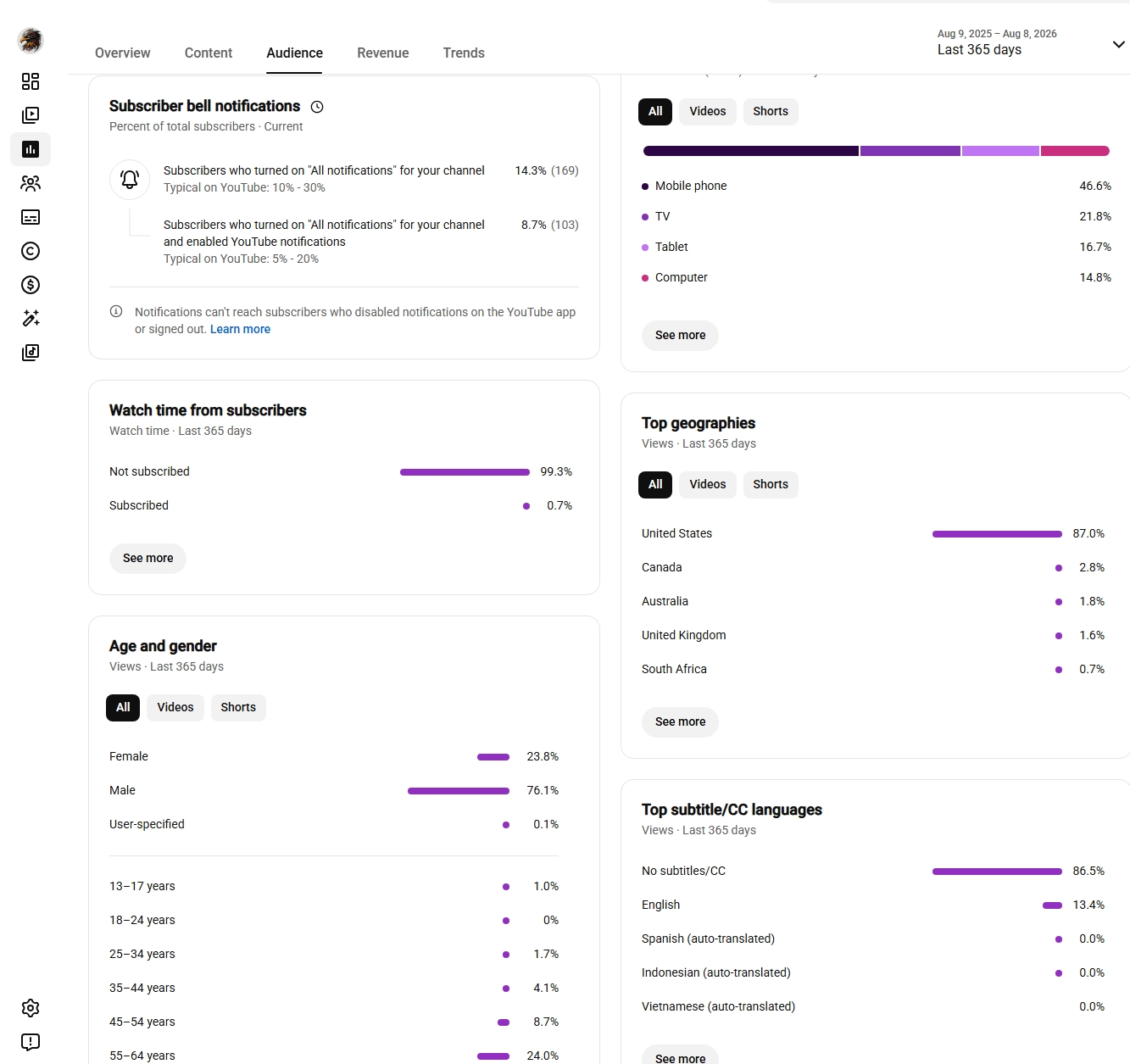Switch to the Revenue tab
Image resolution: width=1130 pixels, height=1064 pixels.
pyautogui.click(x=383, y=53)
